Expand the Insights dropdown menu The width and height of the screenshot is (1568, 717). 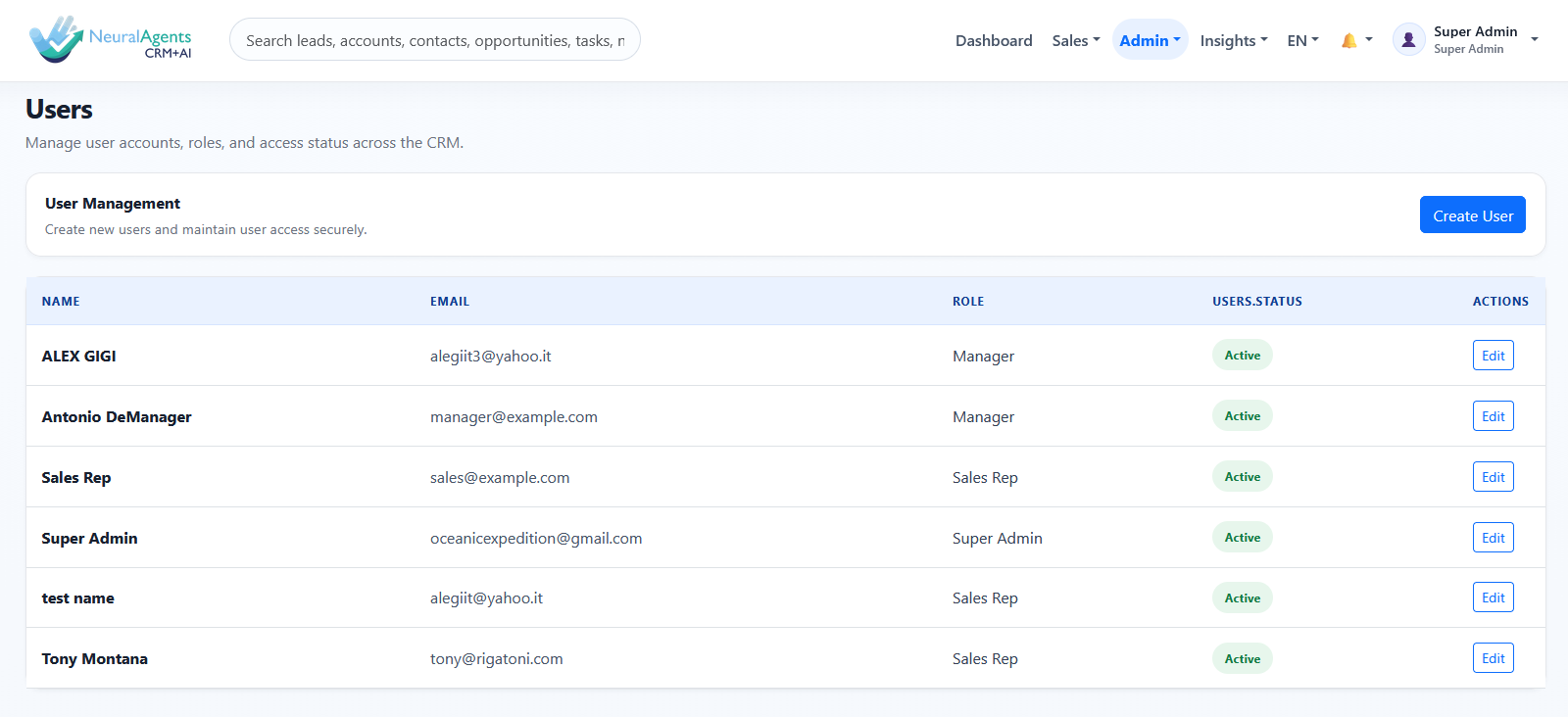(1234, 40)
